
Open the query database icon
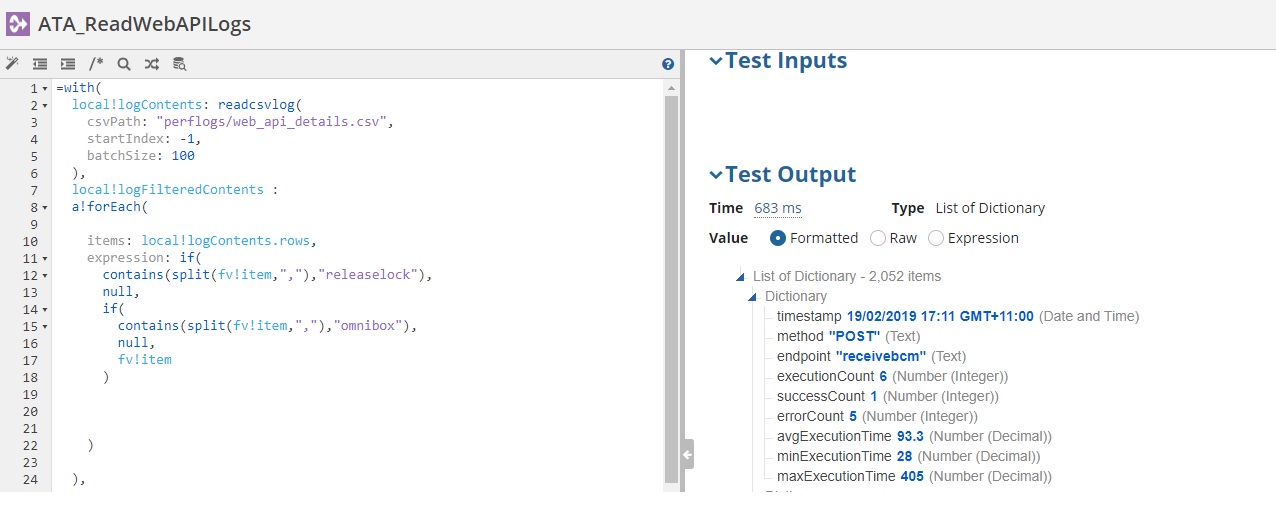point(179,64)
